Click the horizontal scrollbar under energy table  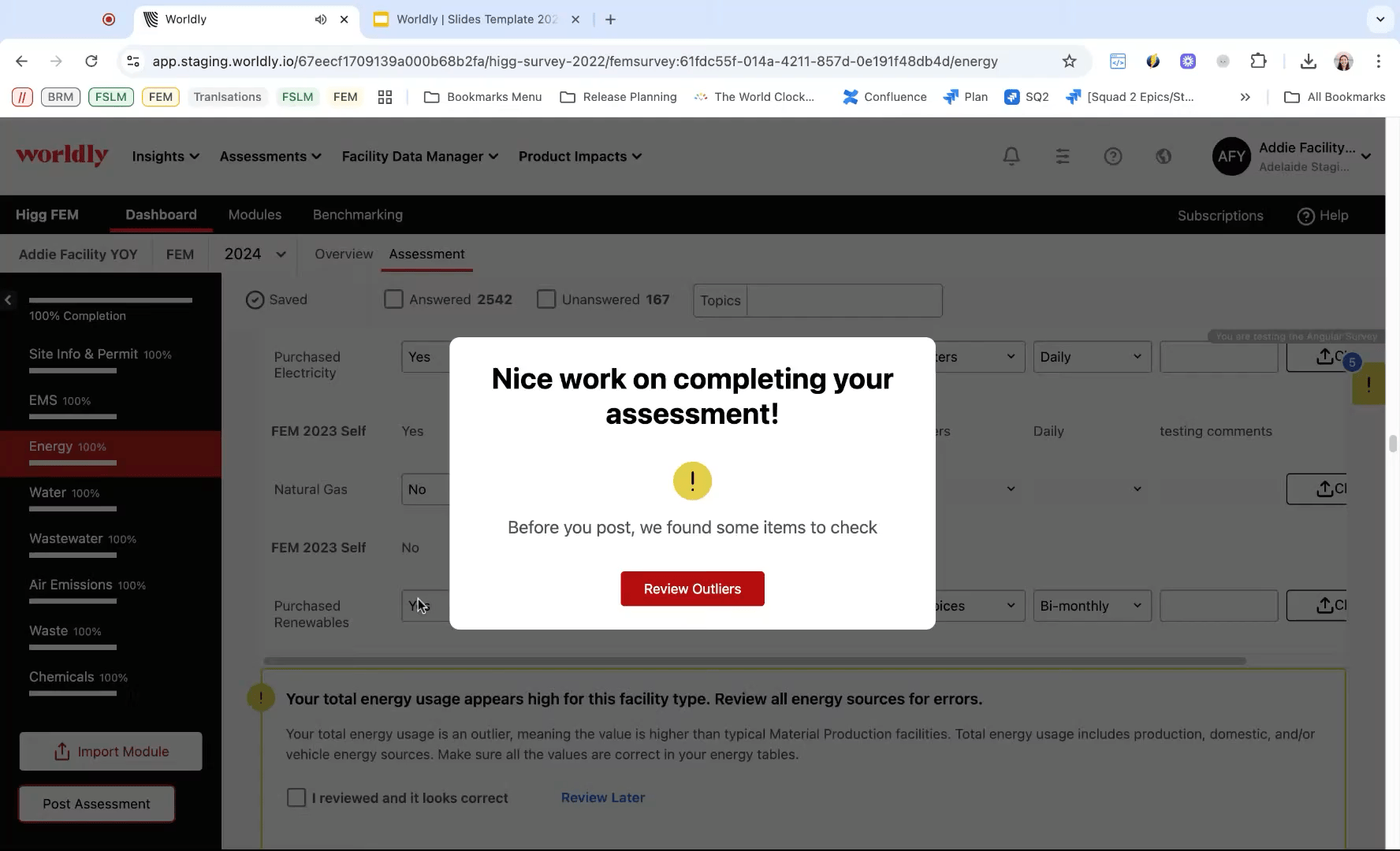click(754, 661)
